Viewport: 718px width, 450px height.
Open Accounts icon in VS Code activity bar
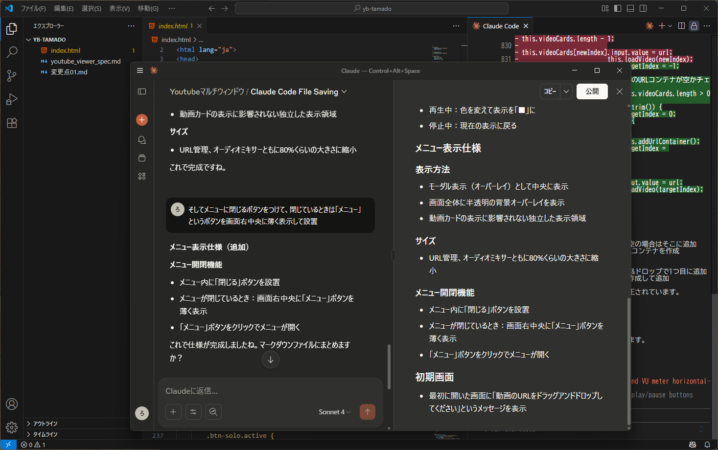[x=11, y=404]
